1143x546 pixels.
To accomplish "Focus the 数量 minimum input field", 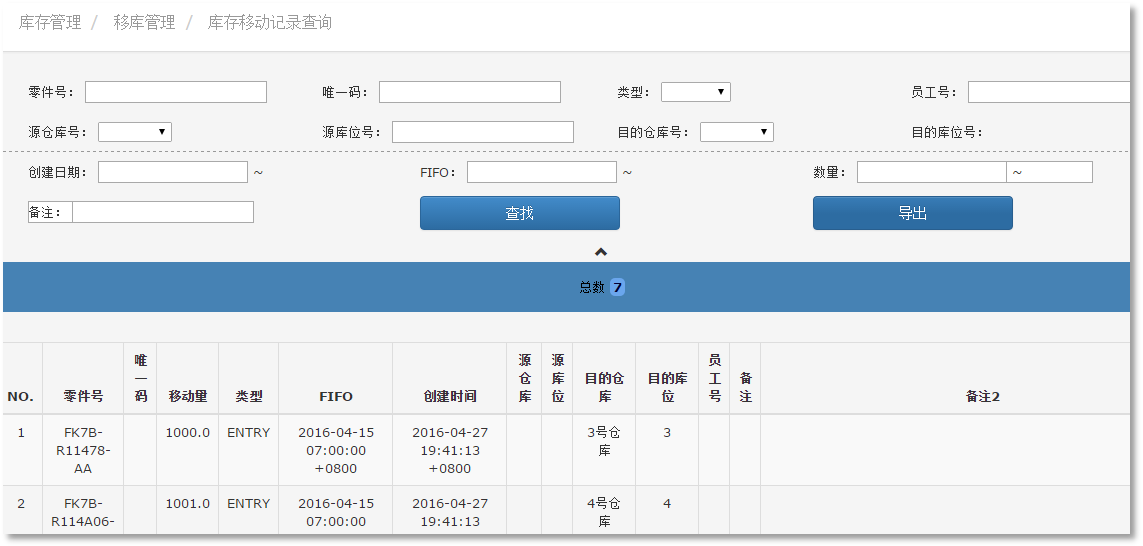I will [931, 172].
